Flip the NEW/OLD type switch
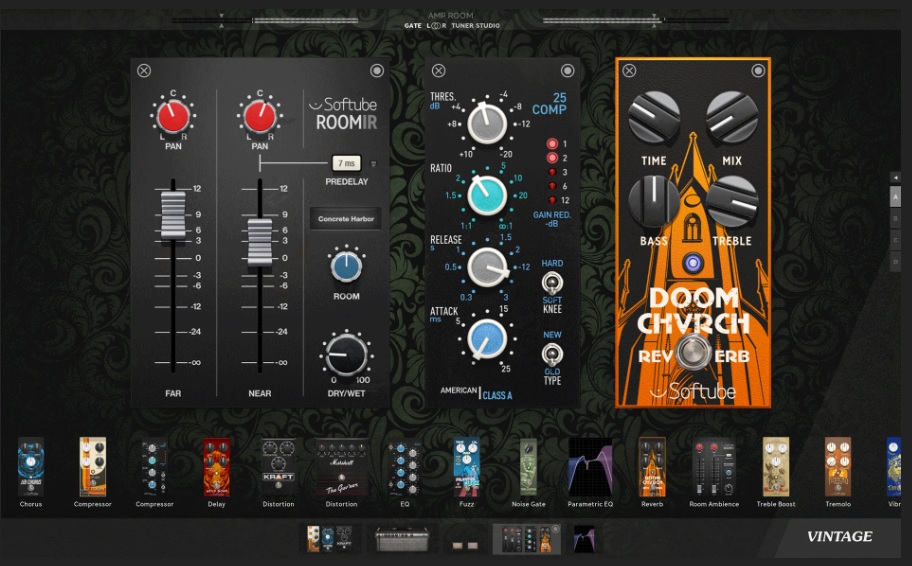Screen dimensions: 912x566 551,354
